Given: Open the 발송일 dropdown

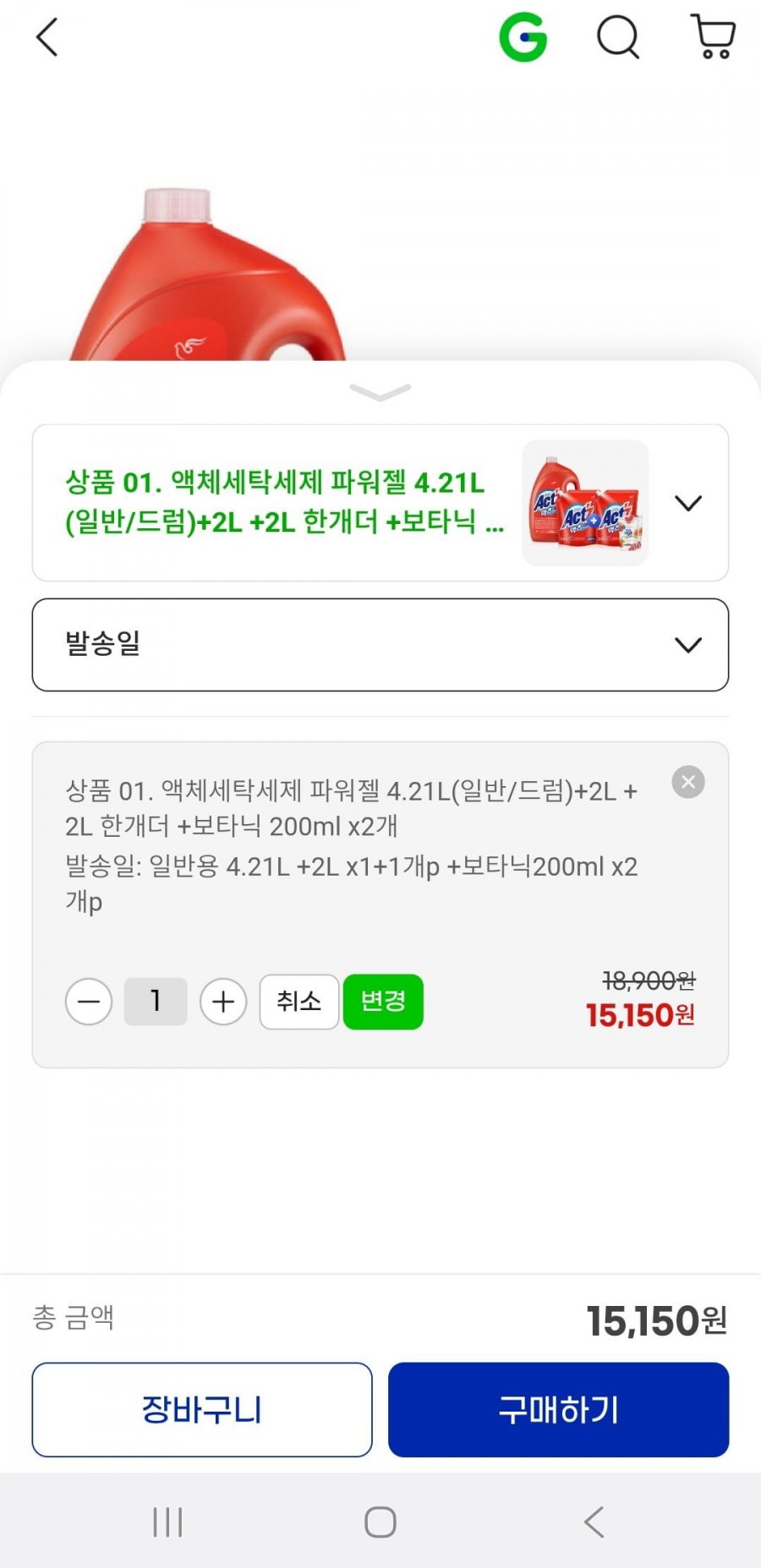Looking at the screenshot, I should 380,645.
